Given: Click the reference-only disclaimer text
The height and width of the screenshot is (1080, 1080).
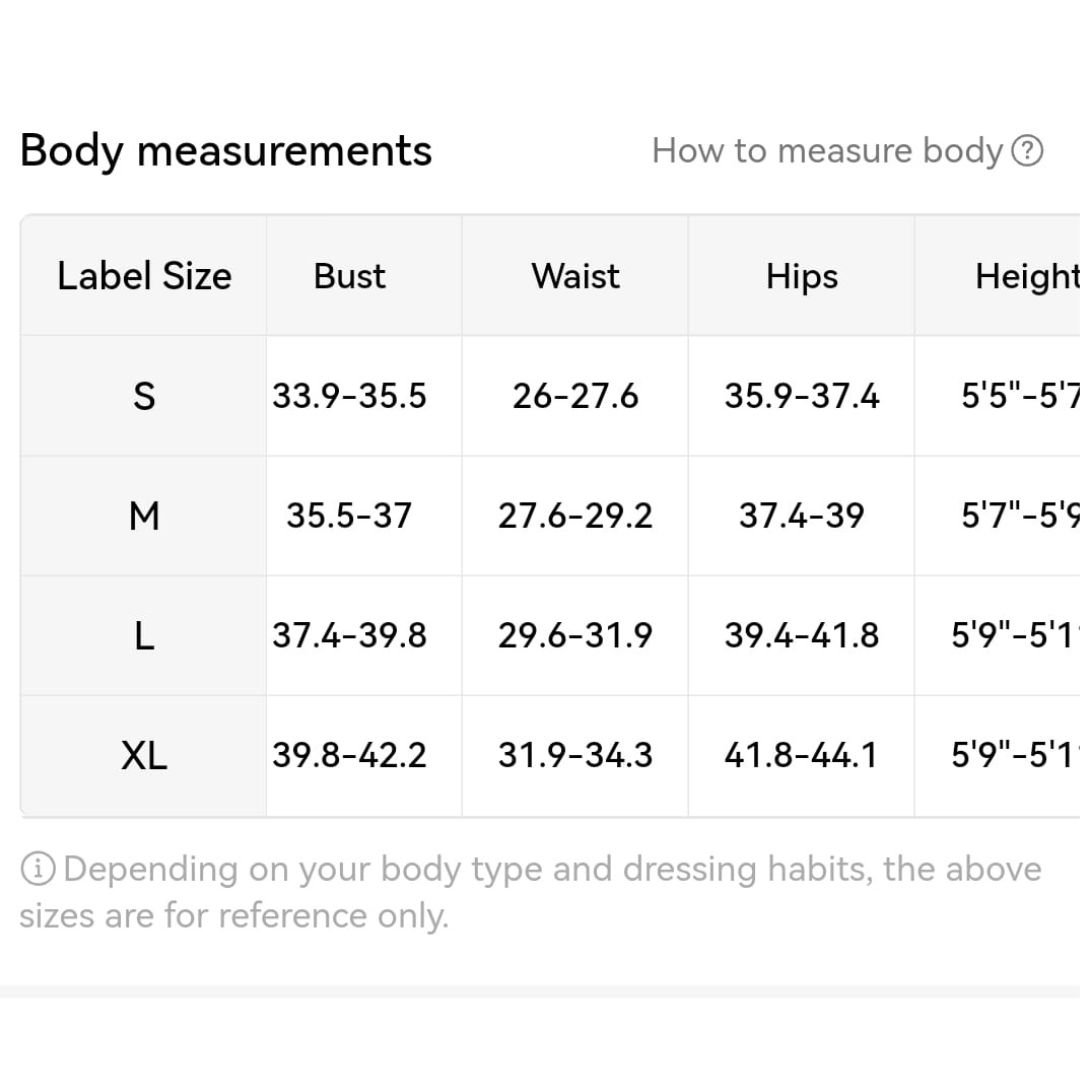Looking at the screenshot, I should pos(531,892).
